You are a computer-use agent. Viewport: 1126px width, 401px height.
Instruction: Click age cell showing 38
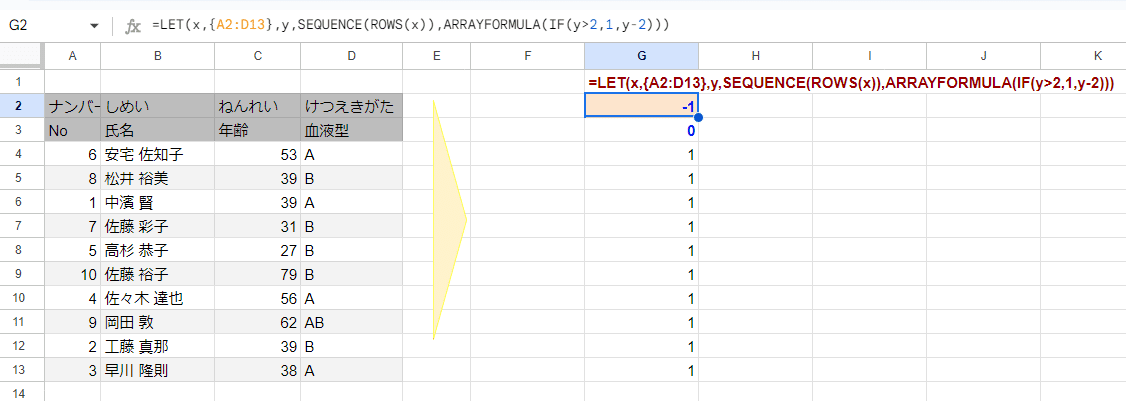coord(257,371)
